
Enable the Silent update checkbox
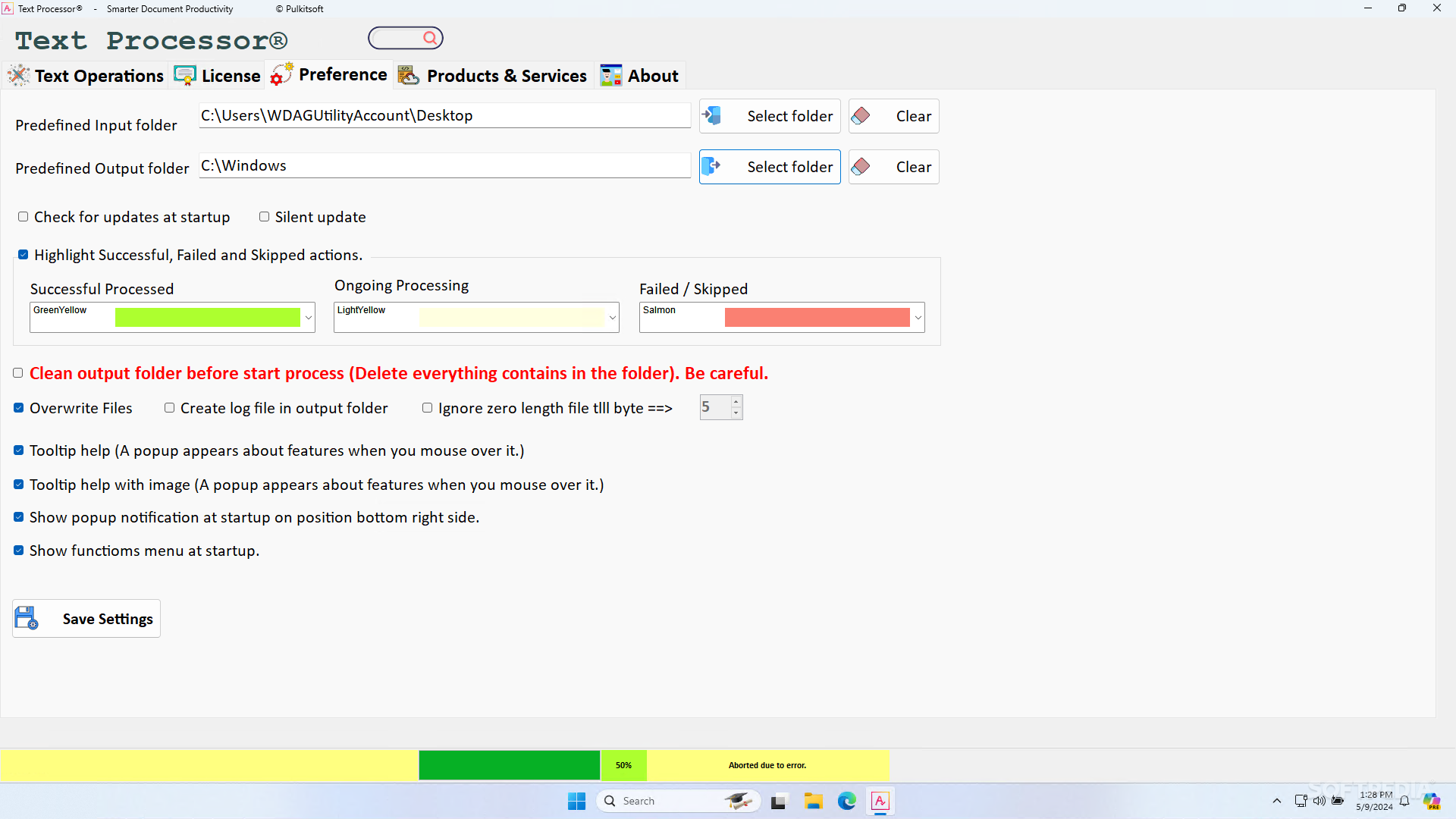(x=265, y=217)
